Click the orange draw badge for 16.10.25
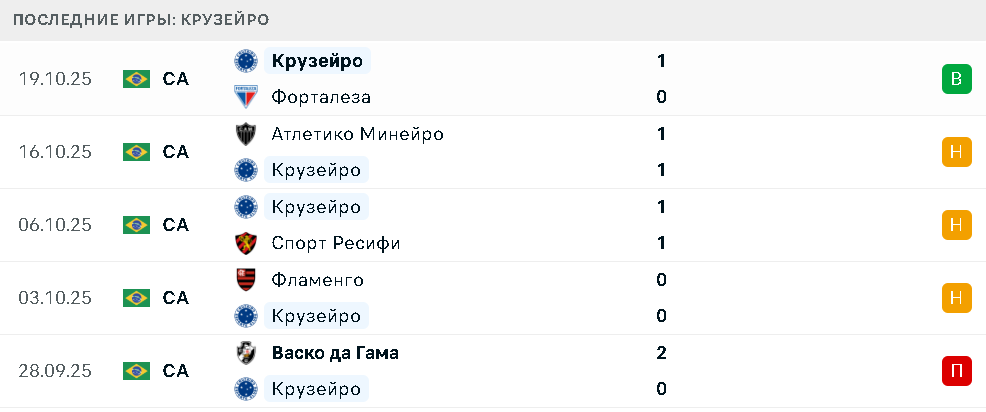986x412 pixels. pyautogui.click(x=956, y=152)
